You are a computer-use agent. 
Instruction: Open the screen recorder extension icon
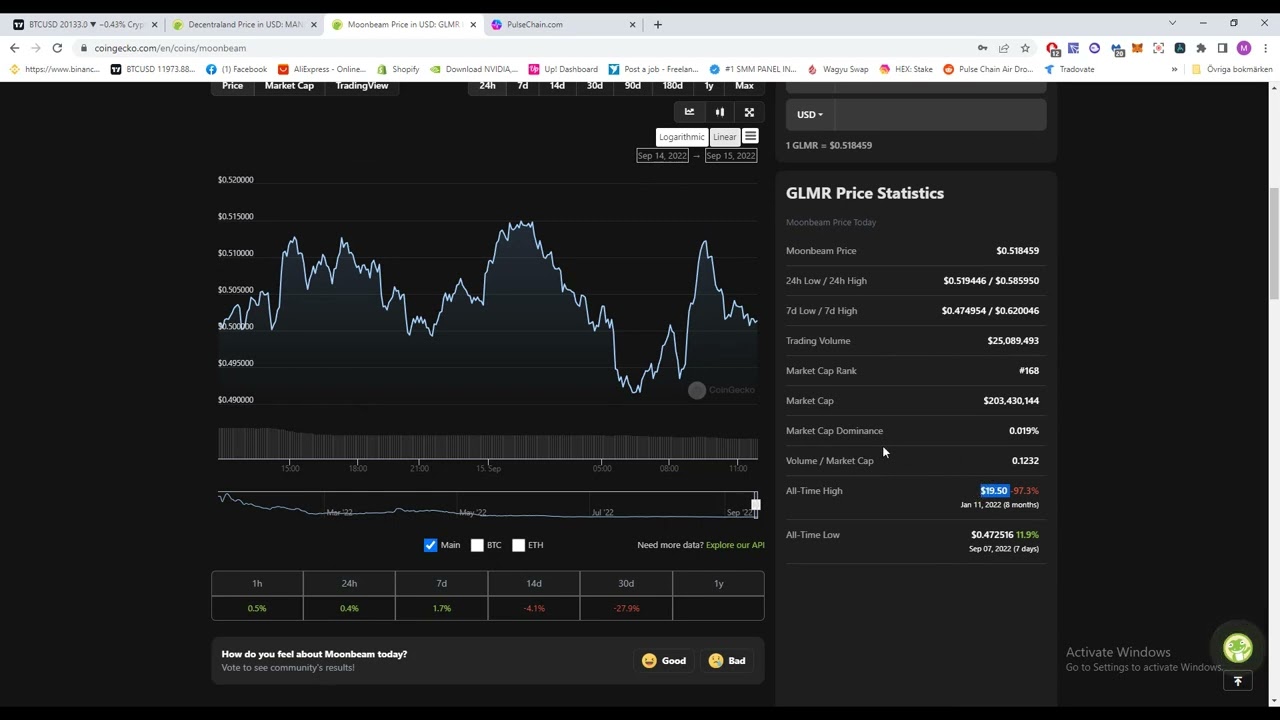(1158, 48)
